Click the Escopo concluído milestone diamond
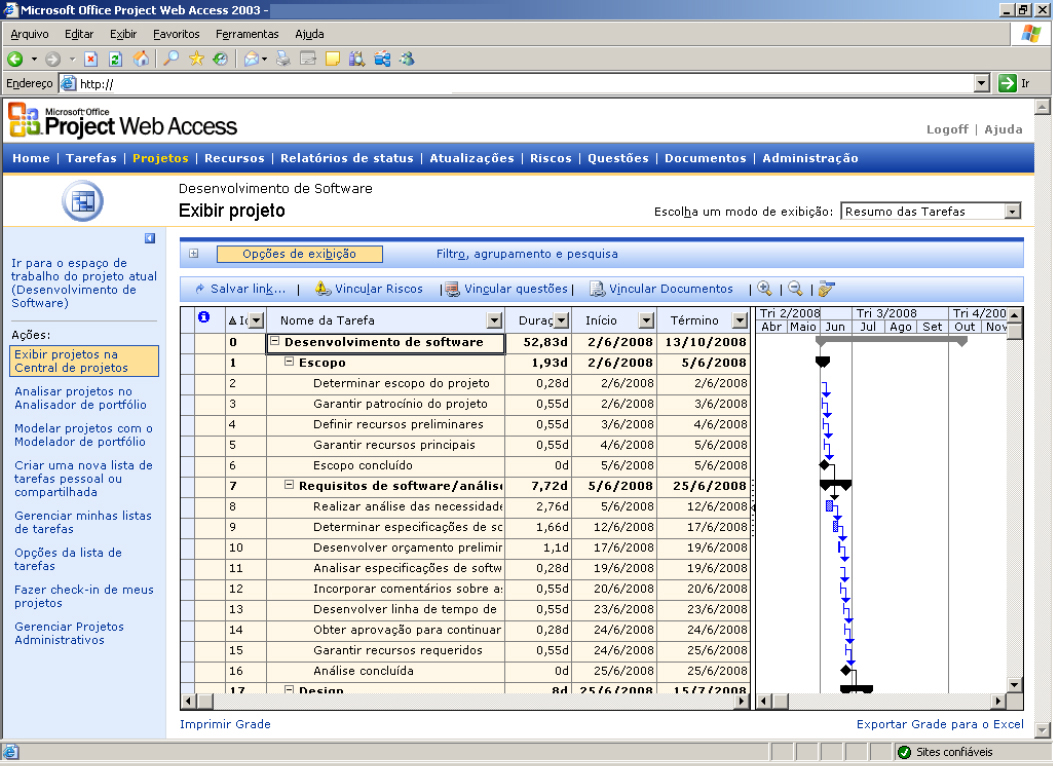1053x766 pixels. pos(825,465)
